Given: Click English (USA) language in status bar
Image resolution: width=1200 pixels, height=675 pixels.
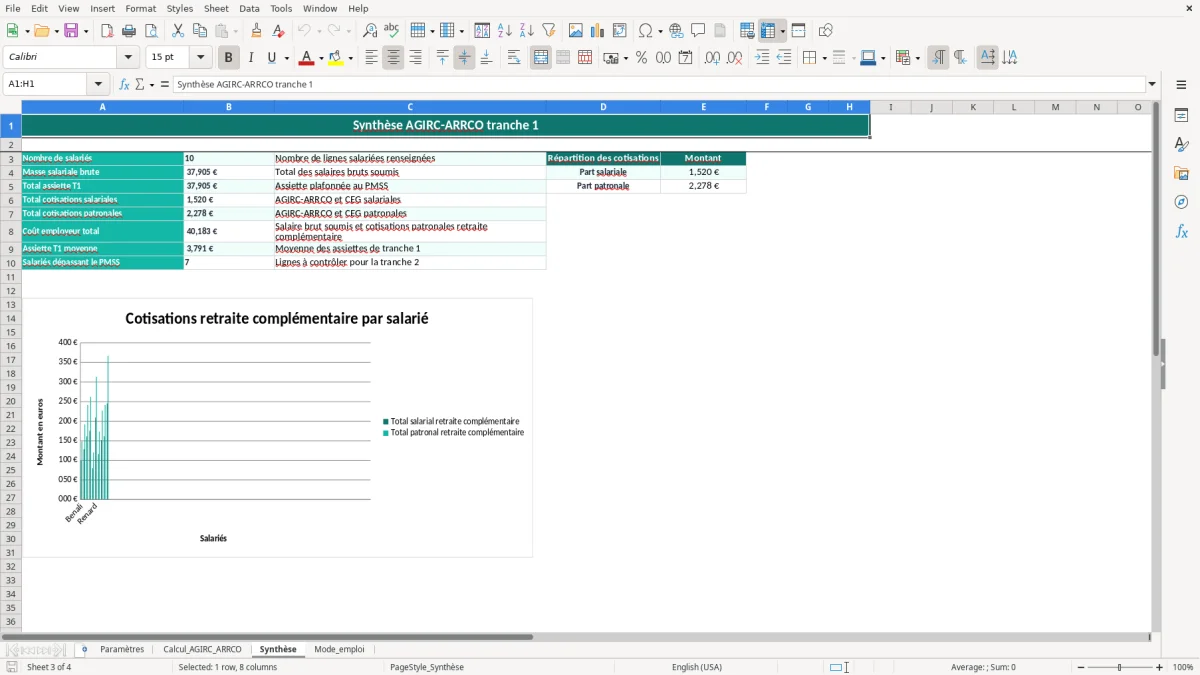Looking at the screenshot, I should [696, 667].
